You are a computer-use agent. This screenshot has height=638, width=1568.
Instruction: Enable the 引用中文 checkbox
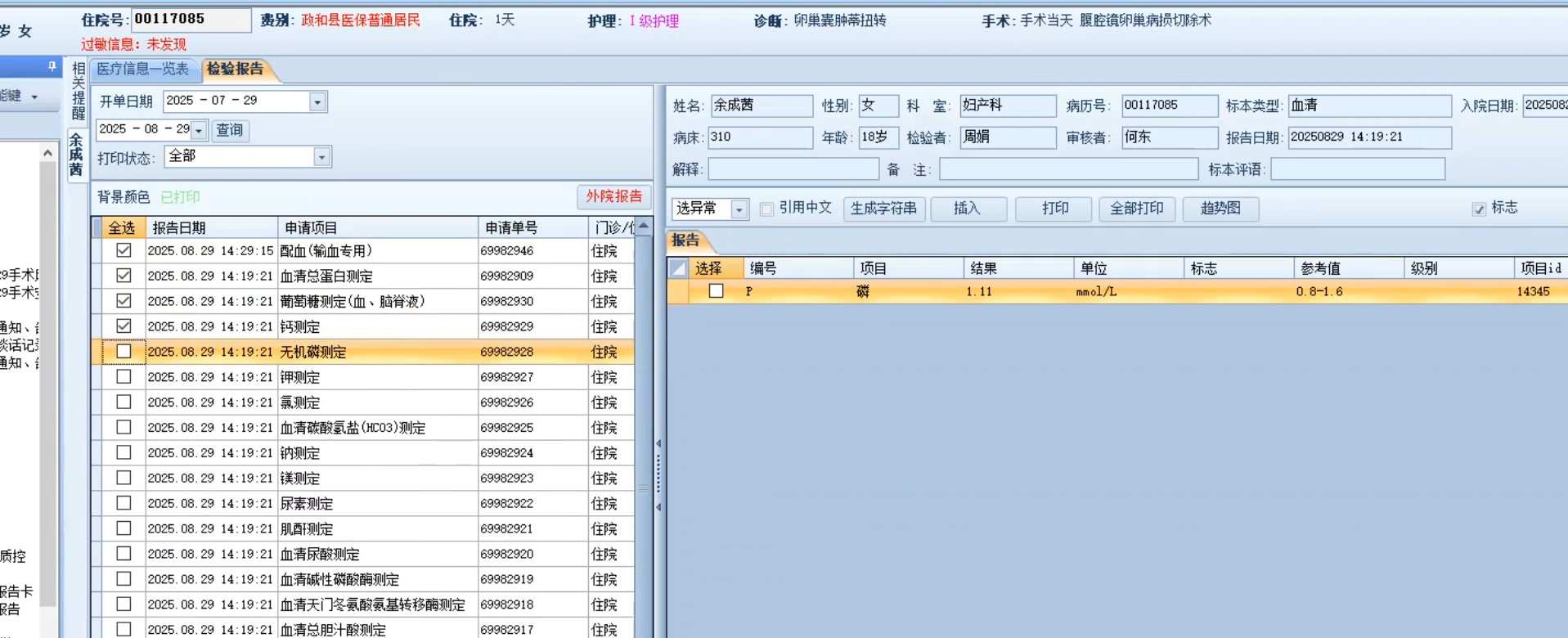(x=766, y=209)
